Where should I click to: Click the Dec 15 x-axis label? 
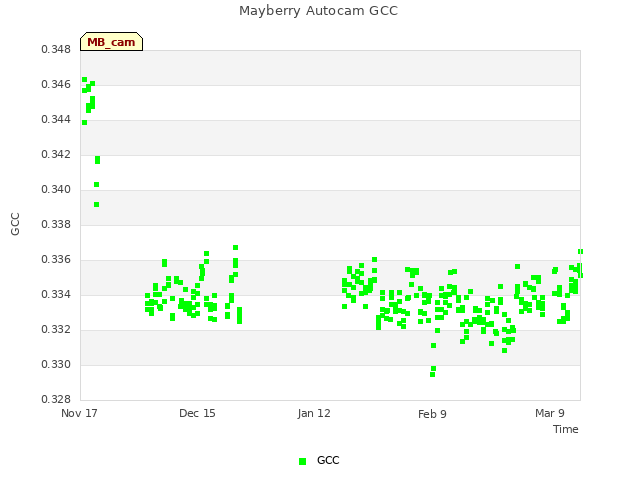pos(197,413)
